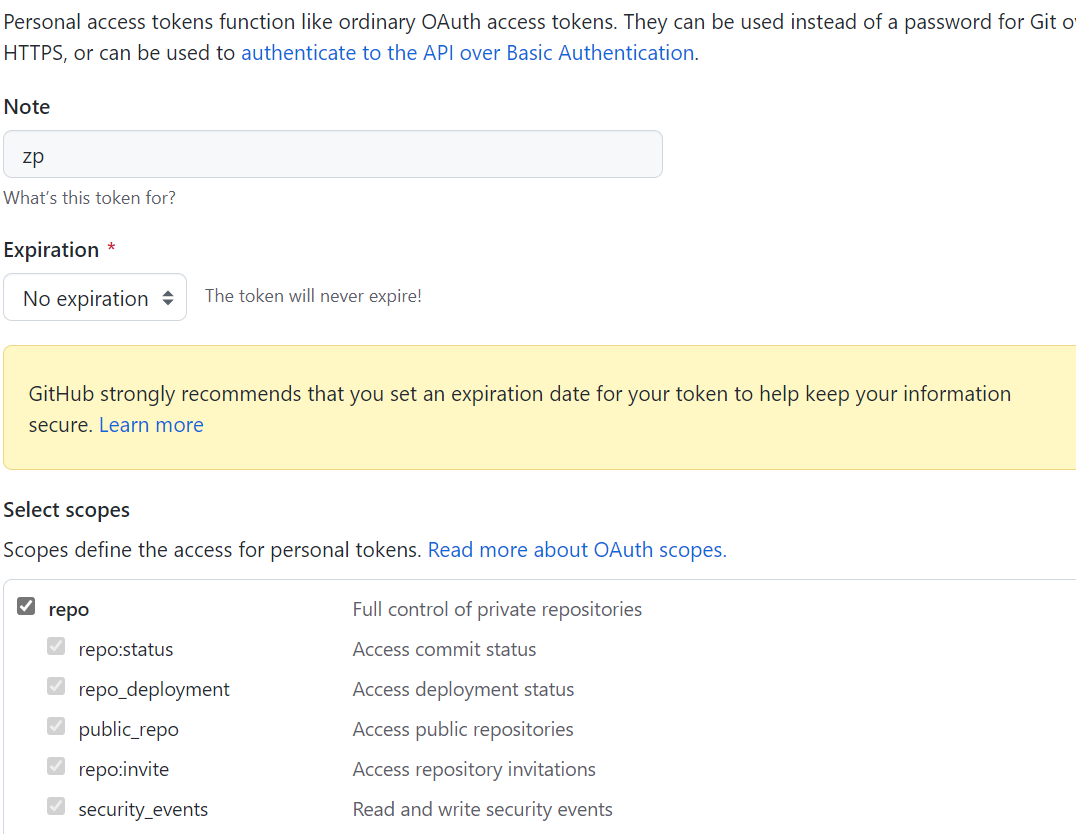Toggle the repo:status checkbox
The width and height of the screenshot is (1076, 834).
[x=56, y=646]
